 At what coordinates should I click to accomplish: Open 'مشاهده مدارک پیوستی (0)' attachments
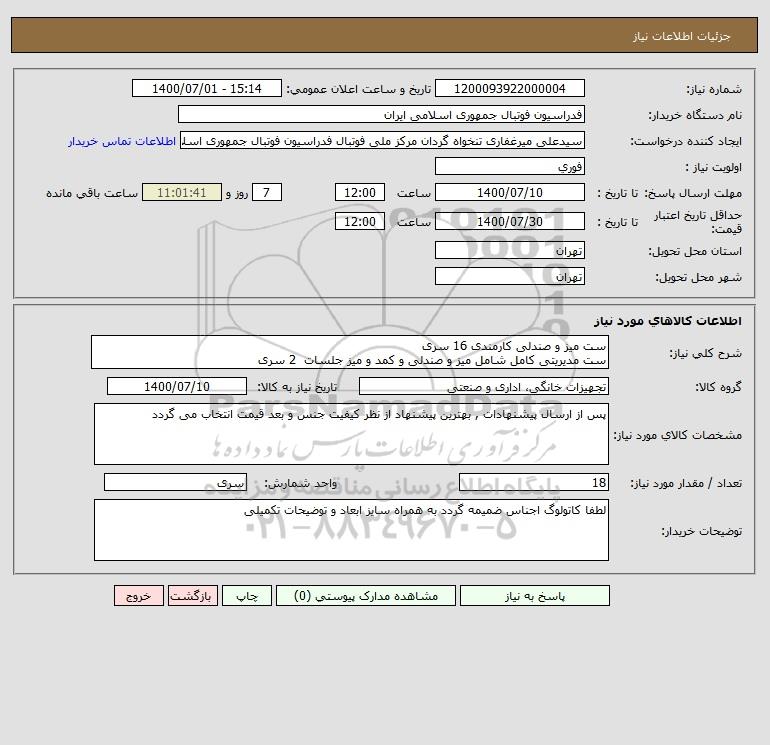click(366, 596)
